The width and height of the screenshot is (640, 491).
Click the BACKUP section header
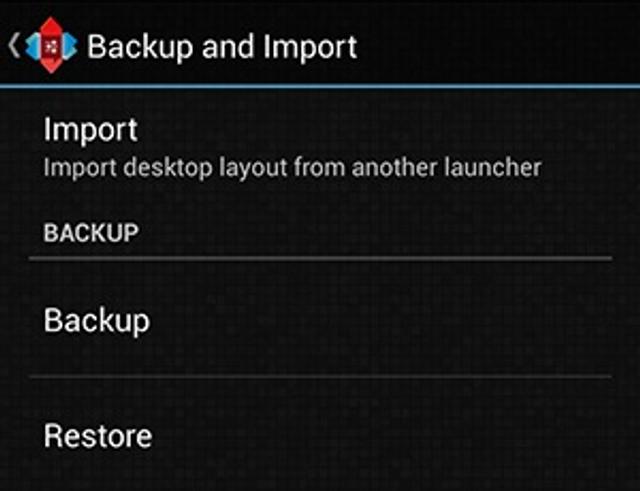(90, 233)
